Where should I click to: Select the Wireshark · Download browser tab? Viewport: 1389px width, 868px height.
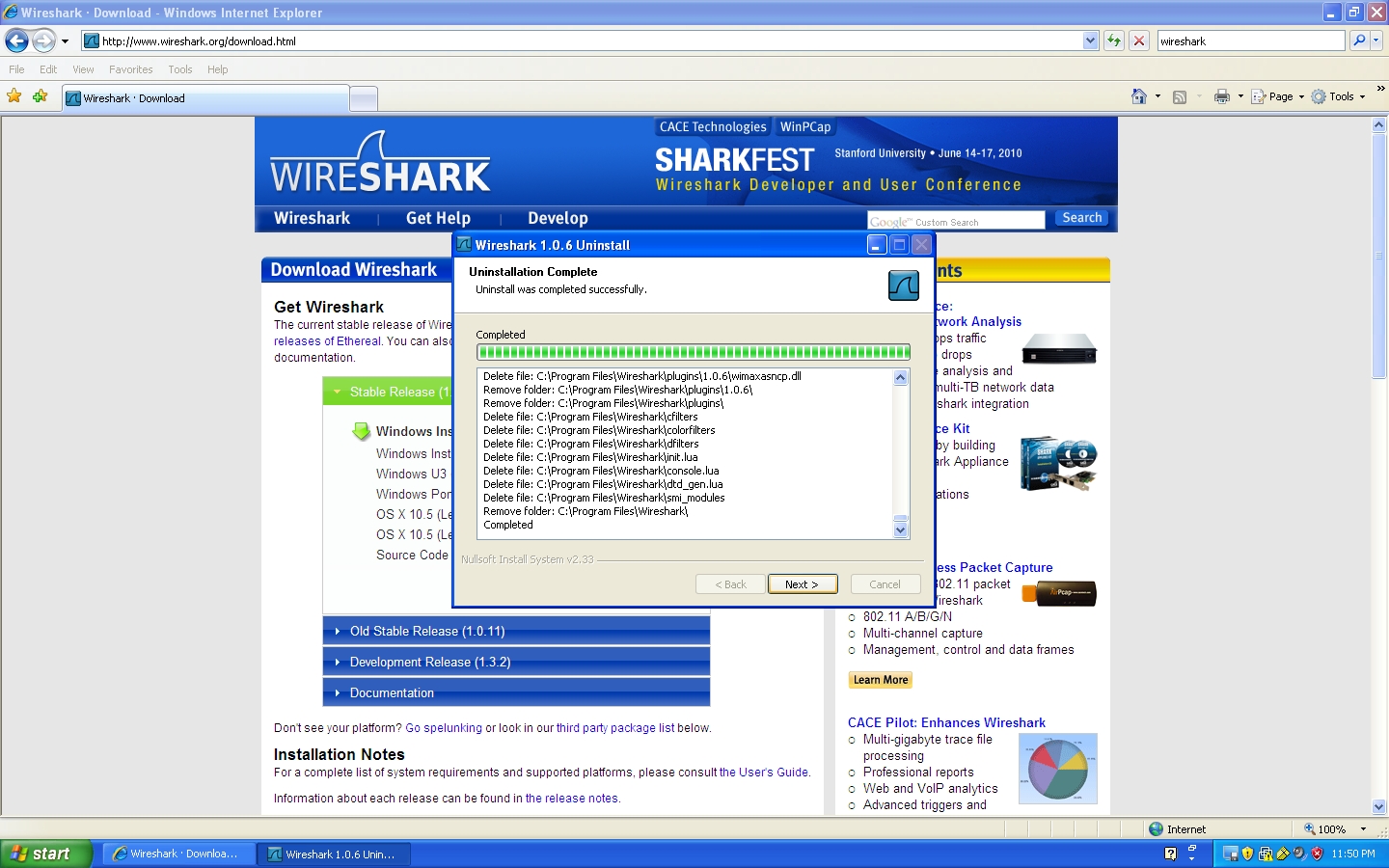tap(205, 98)
